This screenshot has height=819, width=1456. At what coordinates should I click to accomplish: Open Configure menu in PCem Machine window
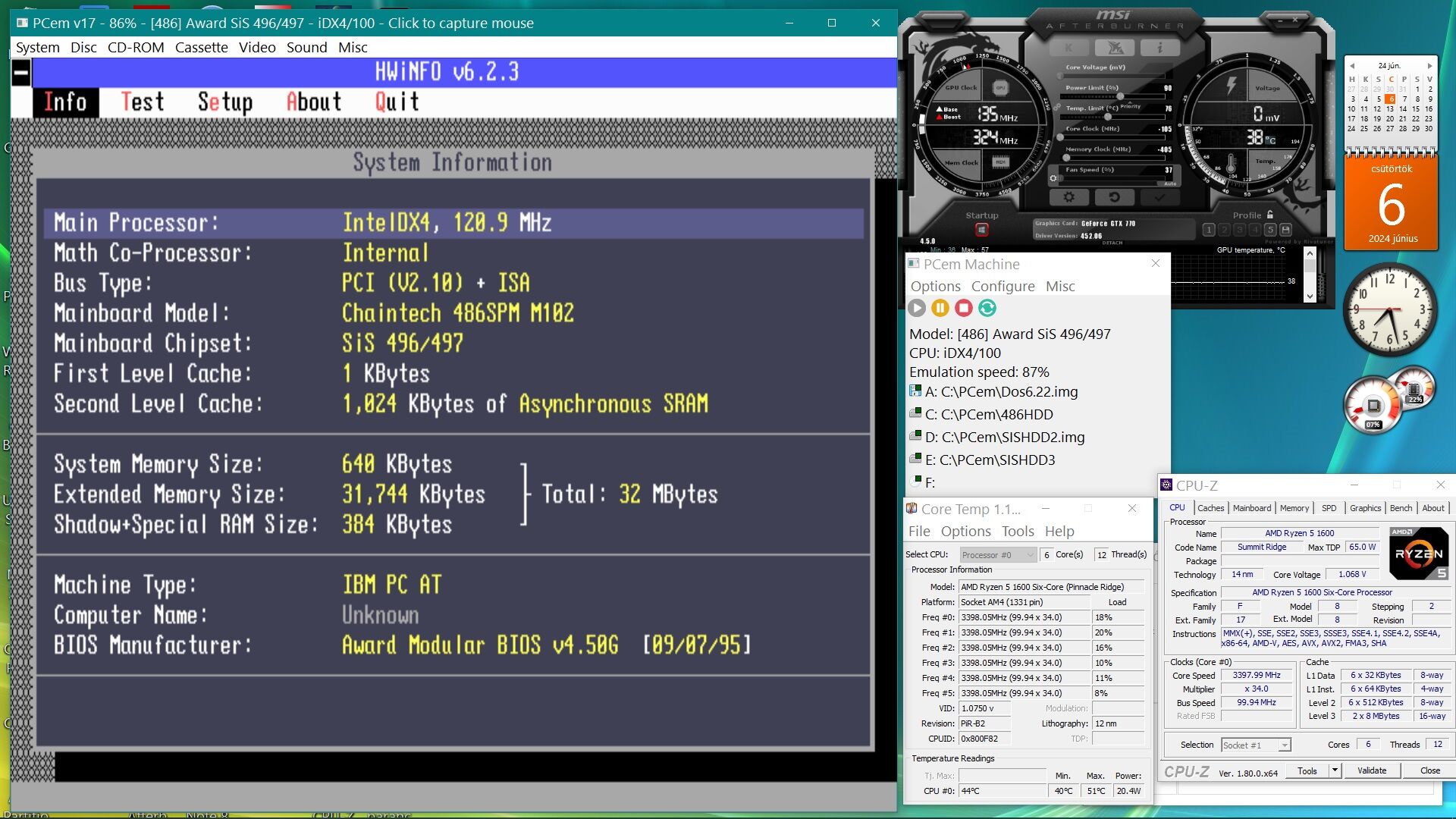(x=1003, y=286)
